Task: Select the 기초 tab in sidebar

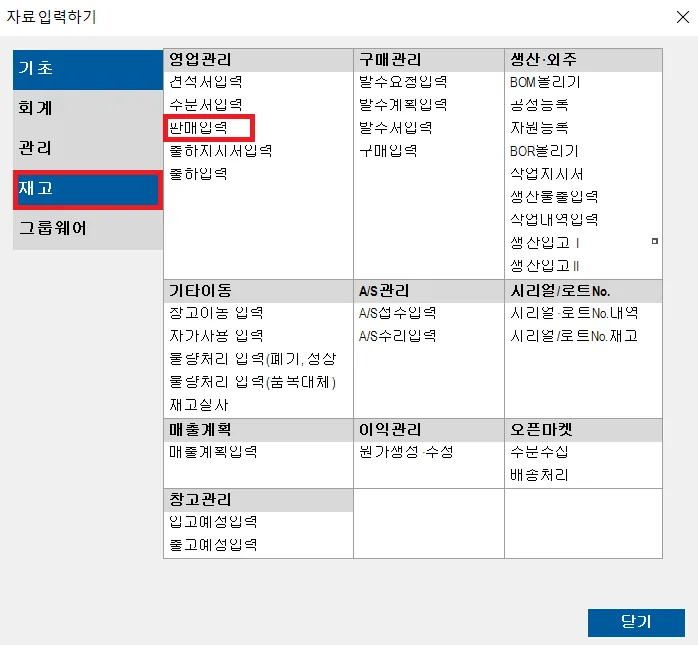Action: tap(88, 69)
